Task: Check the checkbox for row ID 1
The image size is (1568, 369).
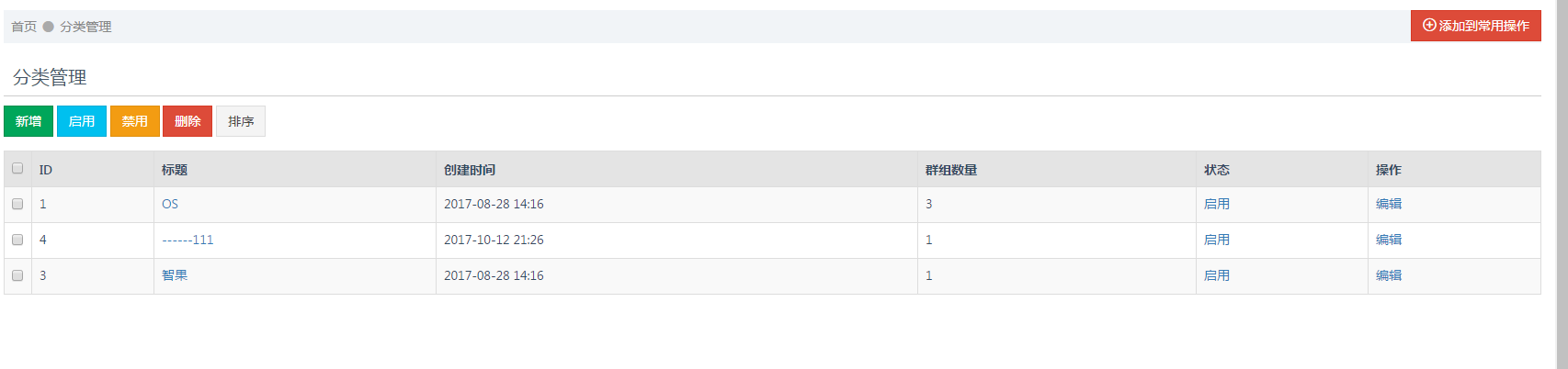Action: pyautogui.click(x=17, y=204)
